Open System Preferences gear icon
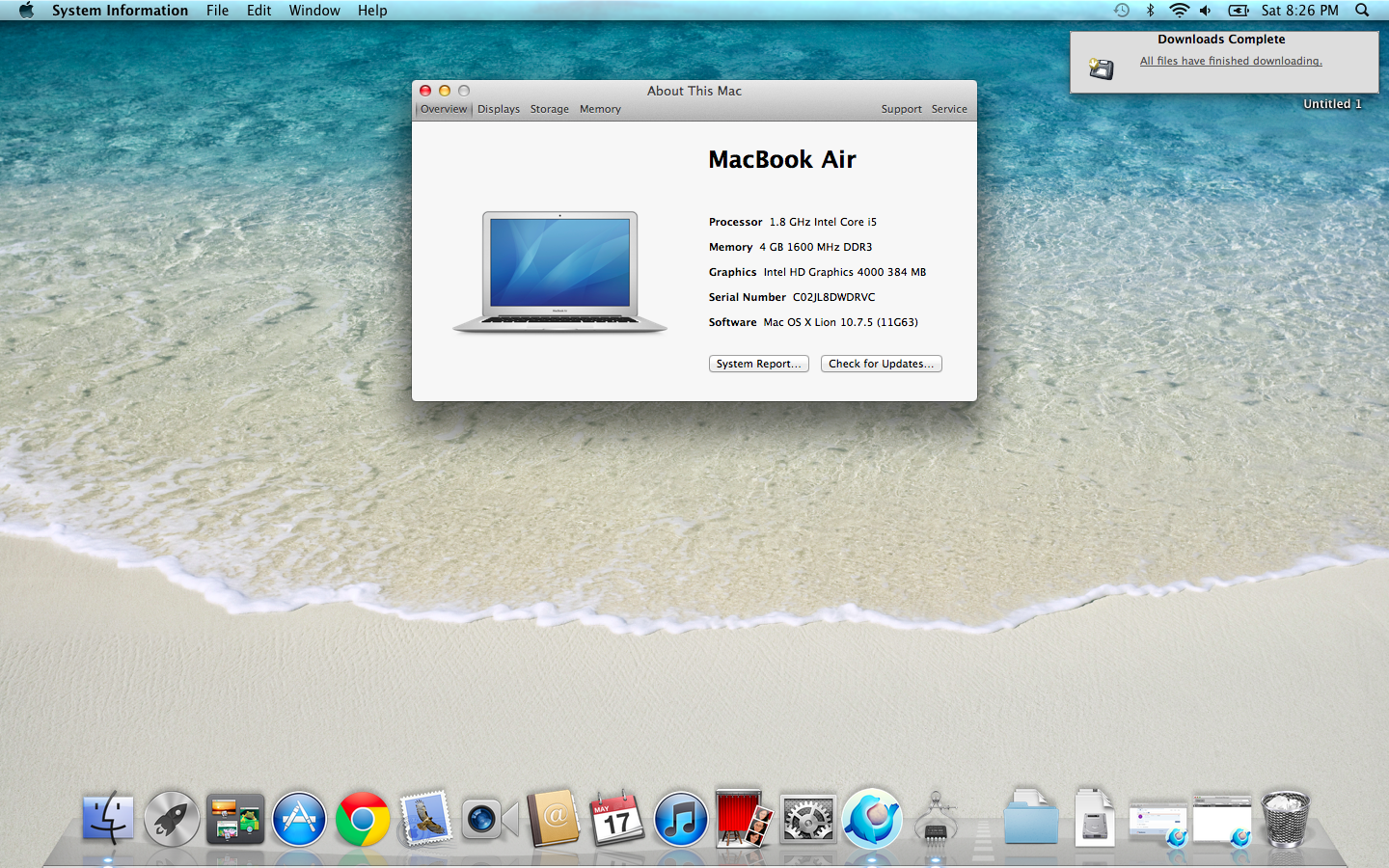The image size is (1389, 868). point(807,820)
